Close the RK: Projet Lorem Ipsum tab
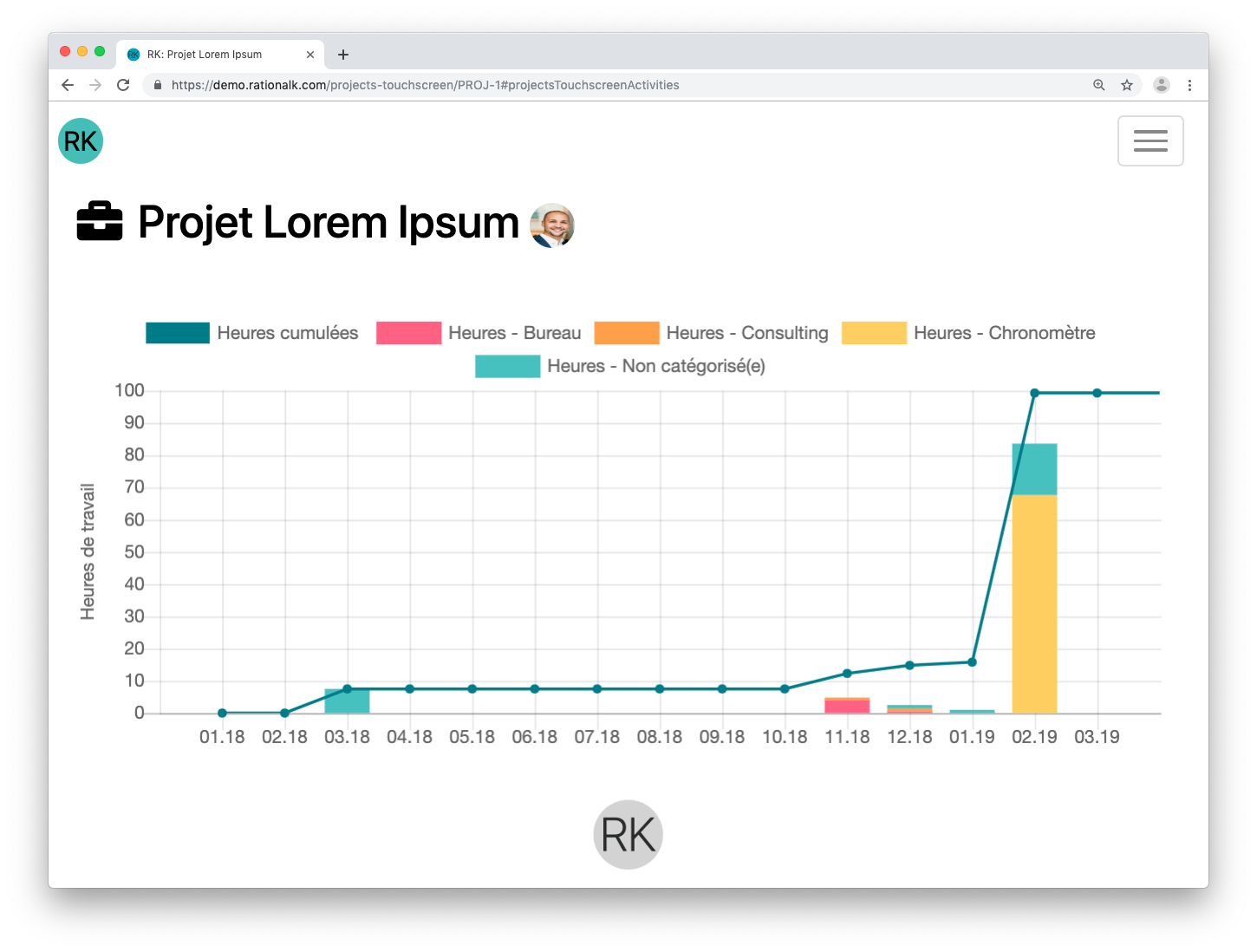This screenshot has height=952, width=1257. pos(310,55)
